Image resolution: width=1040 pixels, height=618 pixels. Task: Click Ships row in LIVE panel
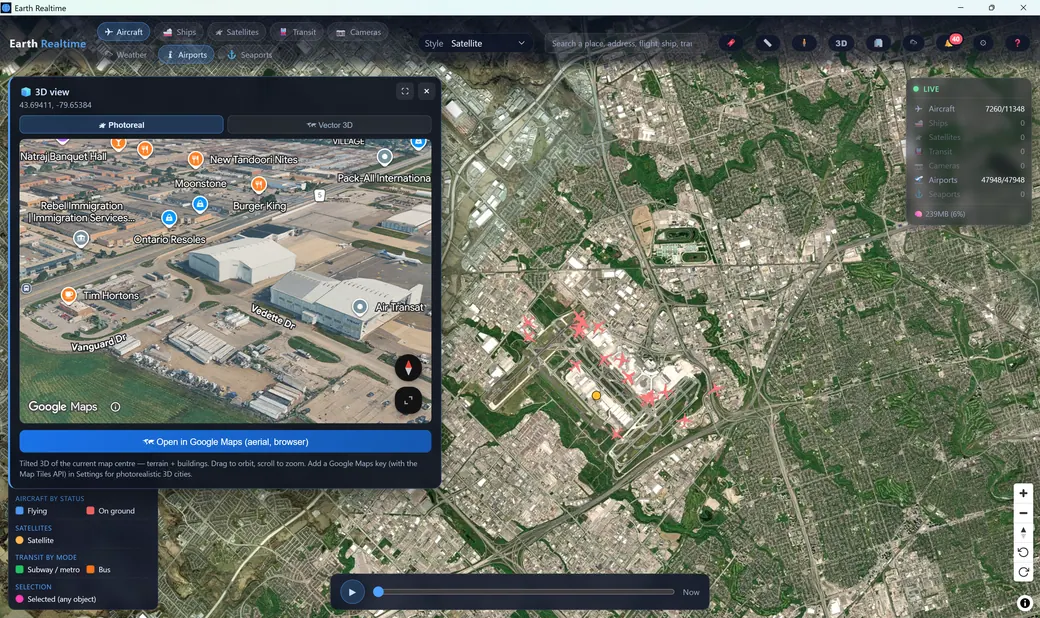tap(969, 123)
